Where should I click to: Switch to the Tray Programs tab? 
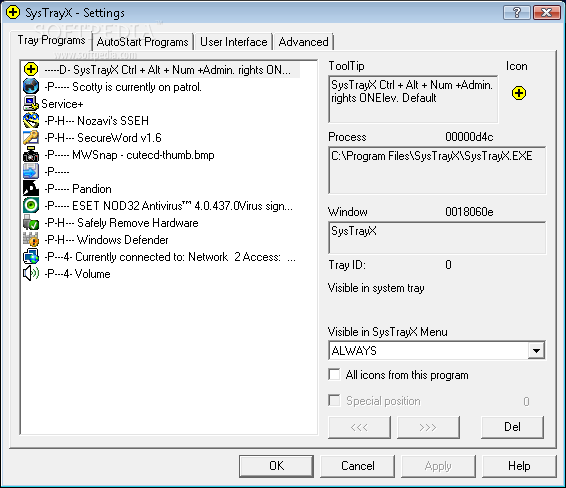(x=52, y=40)
